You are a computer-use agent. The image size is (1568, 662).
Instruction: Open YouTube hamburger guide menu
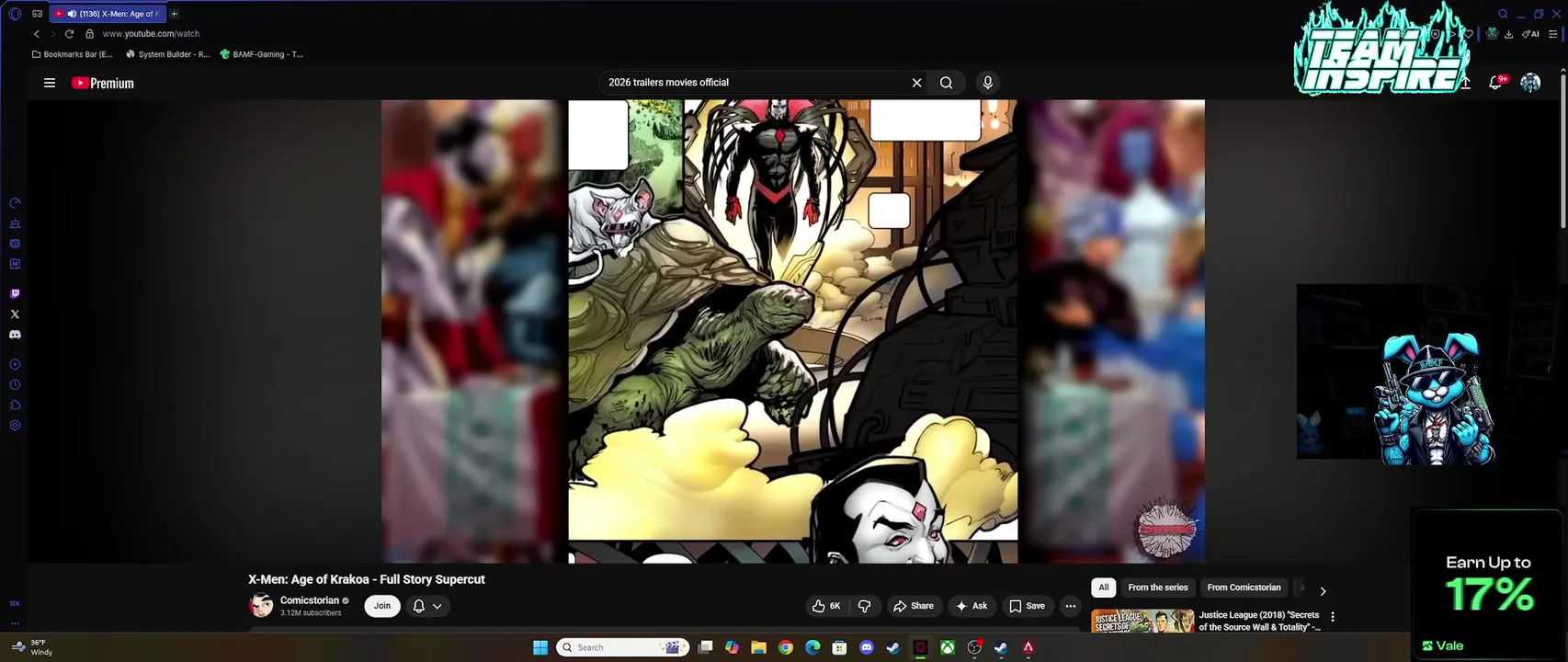(50, 83)
